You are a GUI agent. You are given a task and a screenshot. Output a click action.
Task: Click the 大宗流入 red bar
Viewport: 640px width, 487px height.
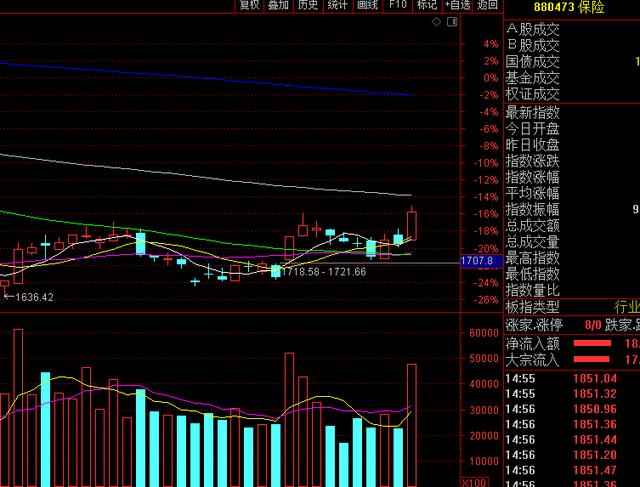[x=592, y=360]
